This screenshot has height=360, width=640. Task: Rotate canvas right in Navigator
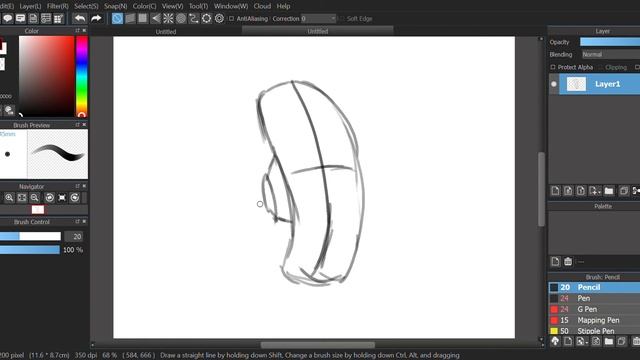75,198
